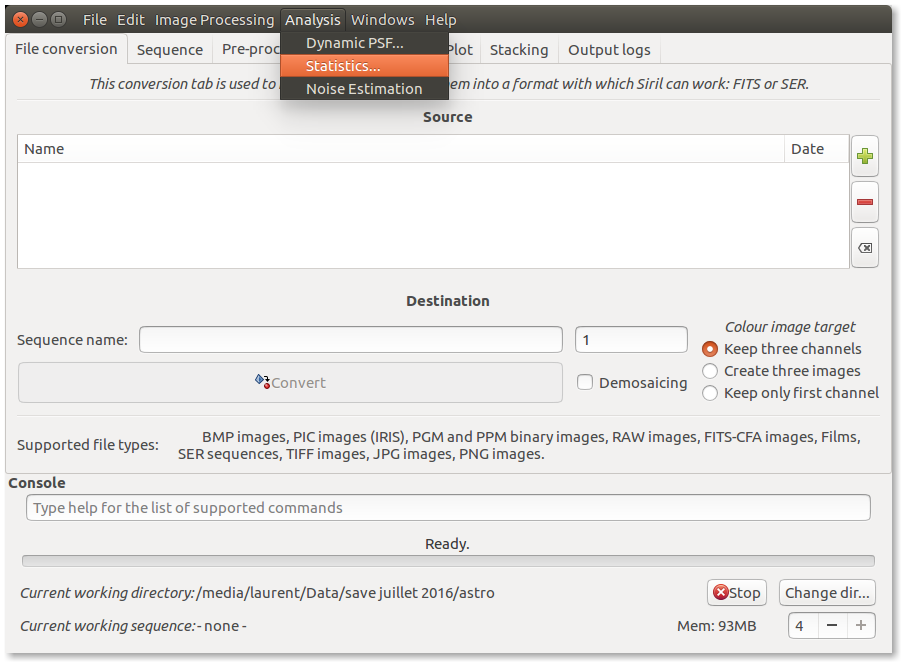Choose Noise Estimation menu entry
901x662 pixels.
click(x=363, y=89)
